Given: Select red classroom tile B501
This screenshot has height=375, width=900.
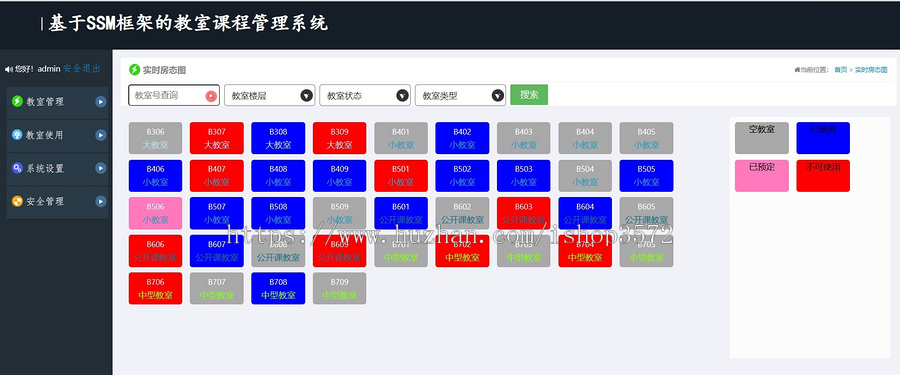Looking at the screenshot, I should point(401,176).
